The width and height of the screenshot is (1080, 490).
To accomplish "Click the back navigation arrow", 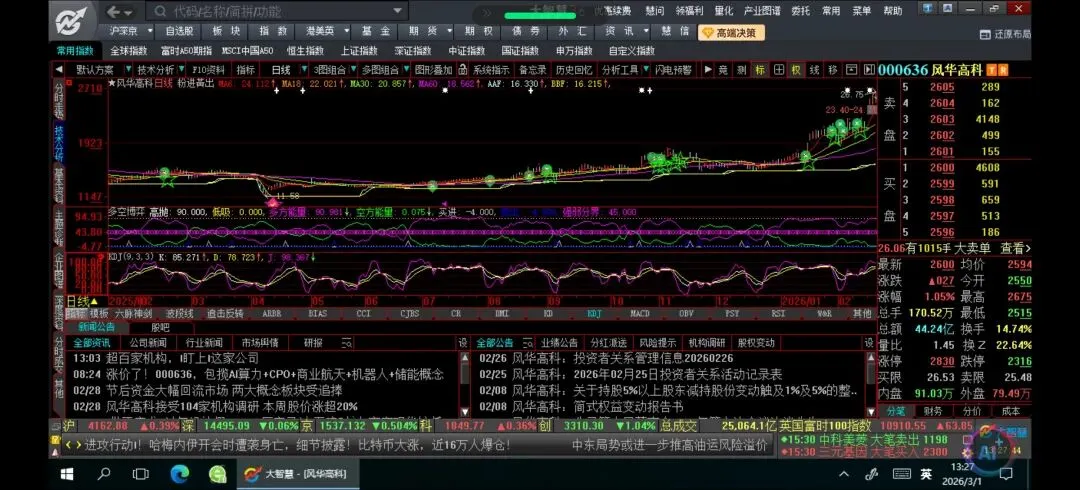I will click(114, 12).
